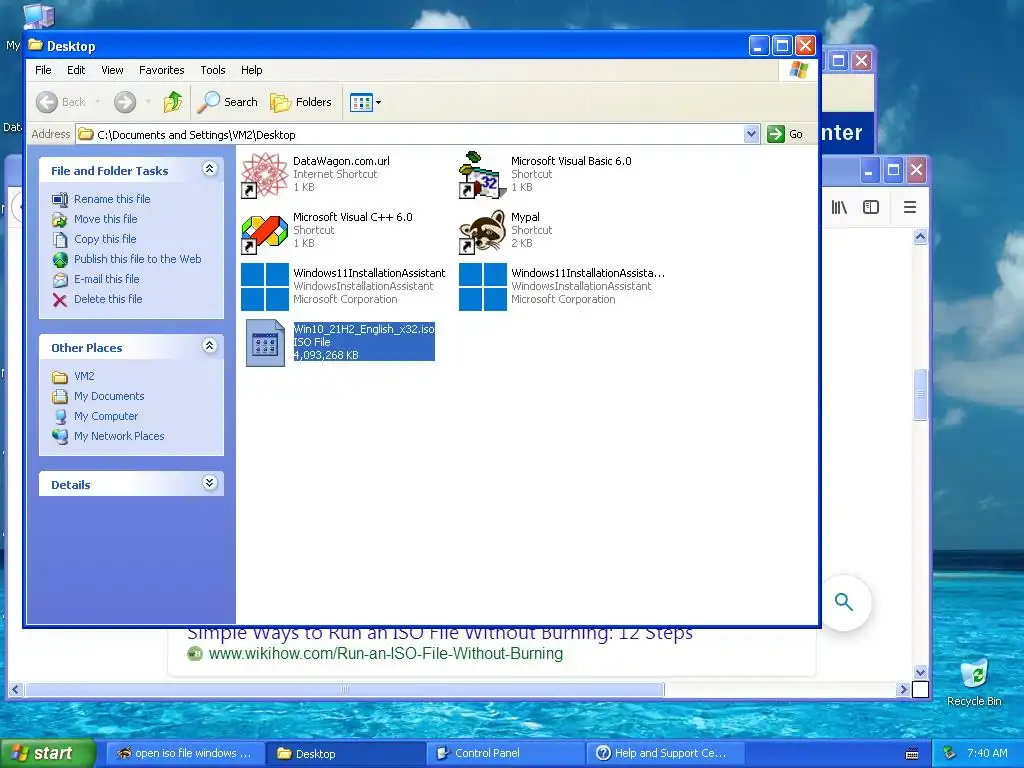The image size is (1024, 768).
Task: Click the Rename this file icon
Action: coord(60,199)
